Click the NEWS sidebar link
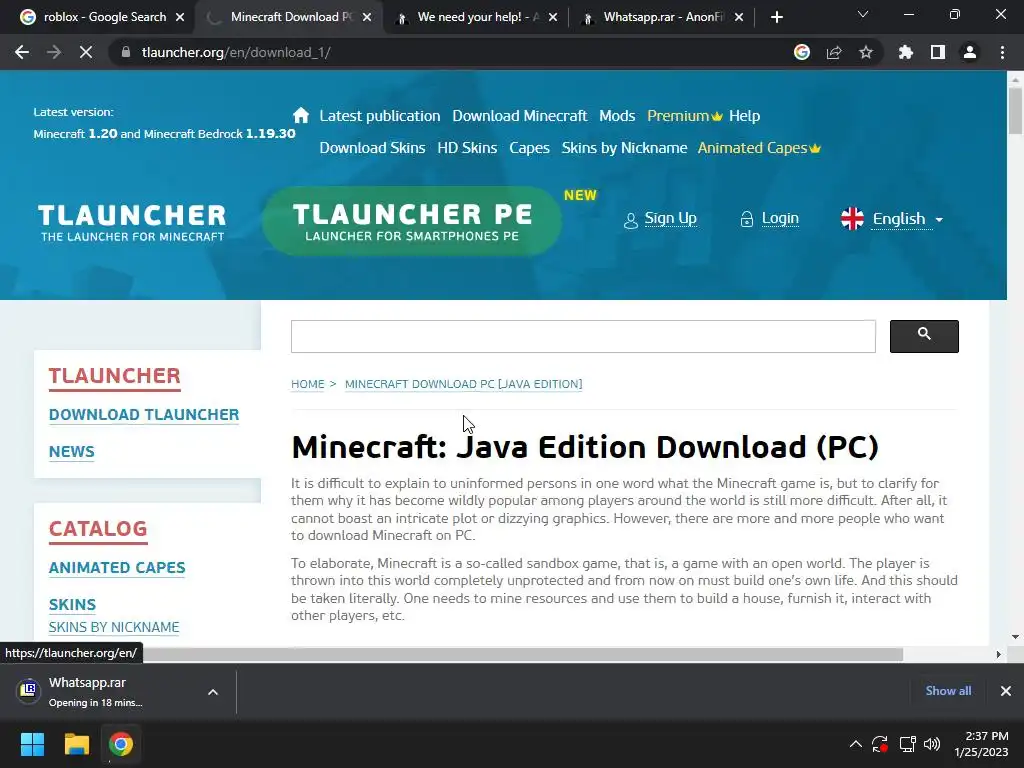1024x768 pixels. 71,451
